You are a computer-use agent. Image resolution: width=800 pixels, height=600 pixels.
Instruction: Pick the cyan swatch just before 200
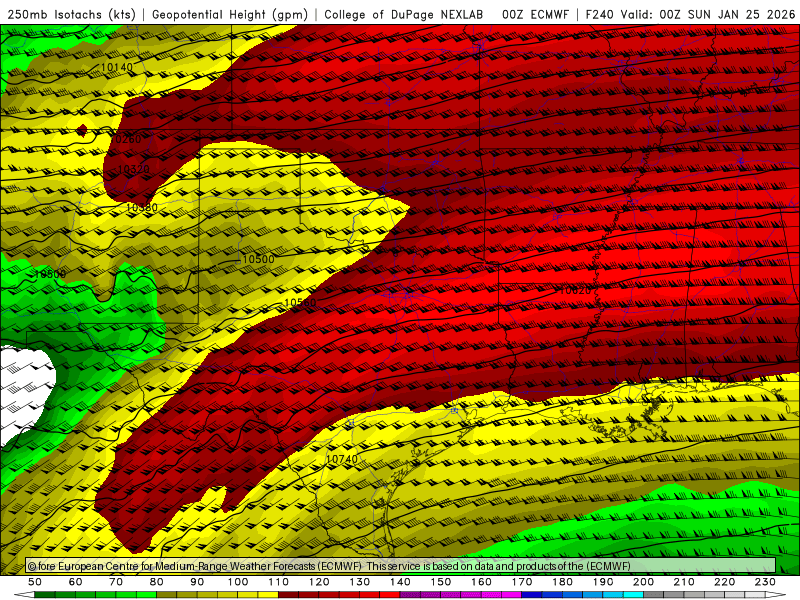click(633, 595)
